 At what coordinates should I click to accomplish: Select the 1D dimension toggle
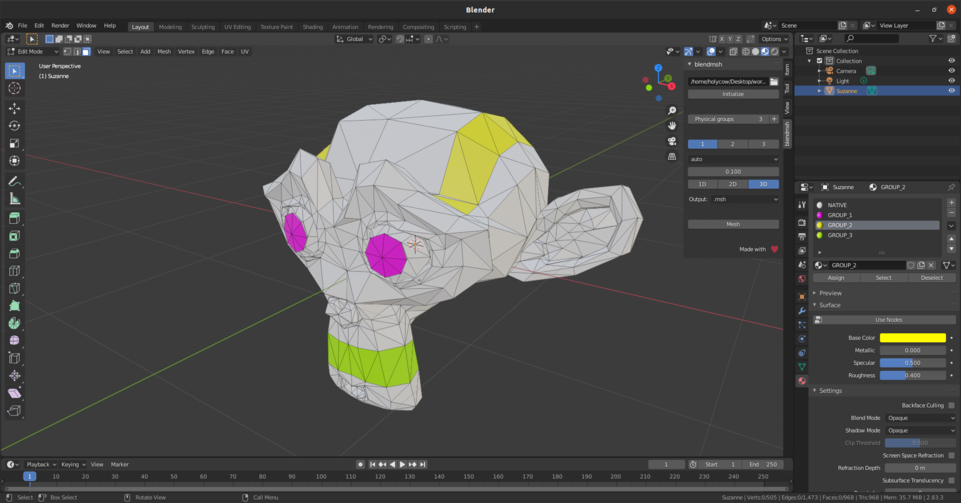(702, 184)
